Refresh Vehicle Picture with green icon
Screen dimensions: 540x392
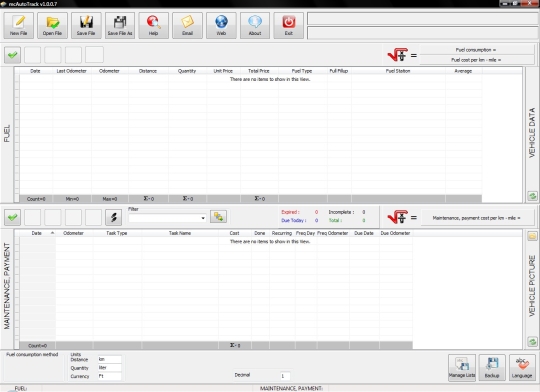click(x=532, y=342)
